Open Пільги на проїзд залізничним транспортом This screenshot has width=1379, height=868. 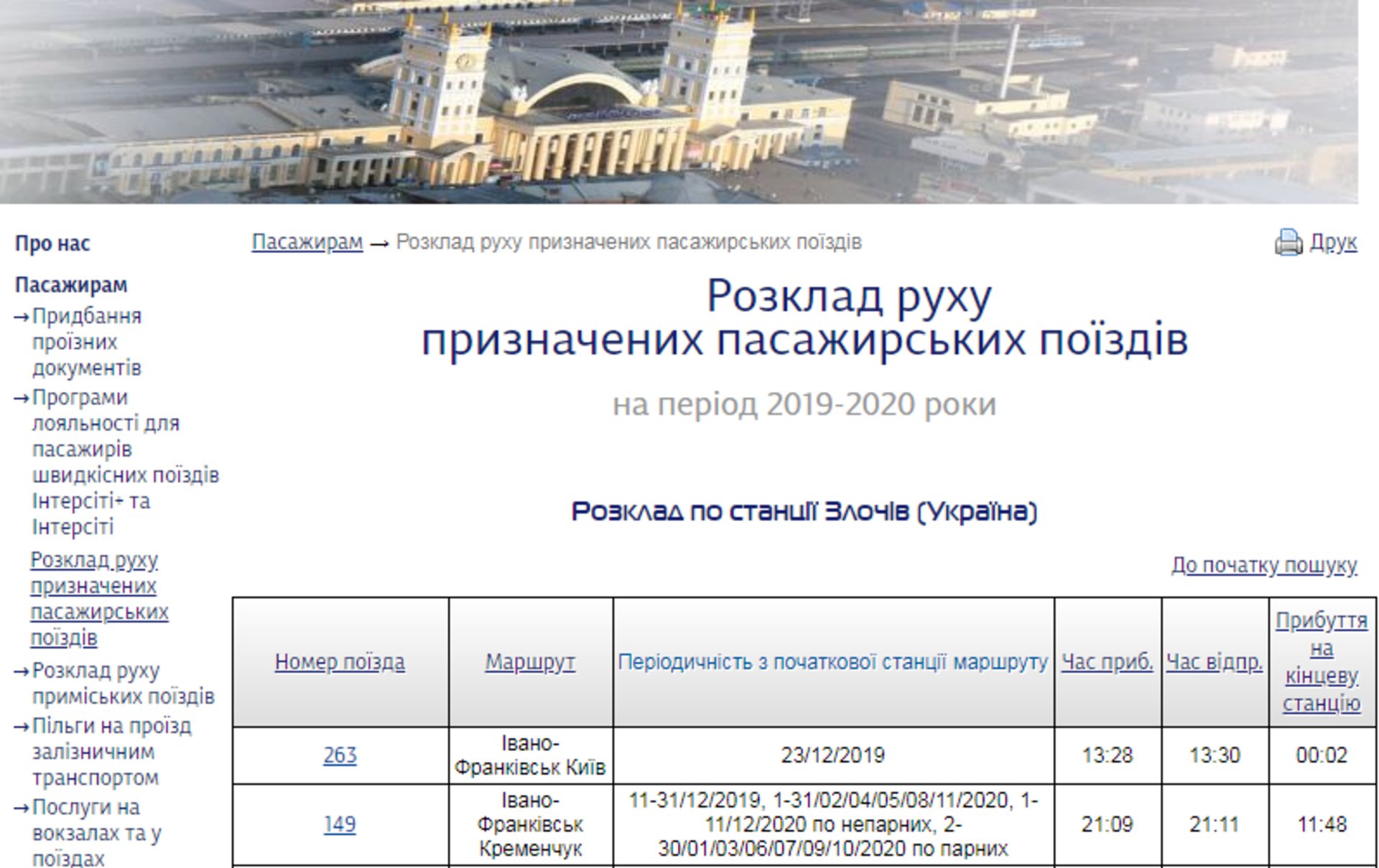point(111,751)
